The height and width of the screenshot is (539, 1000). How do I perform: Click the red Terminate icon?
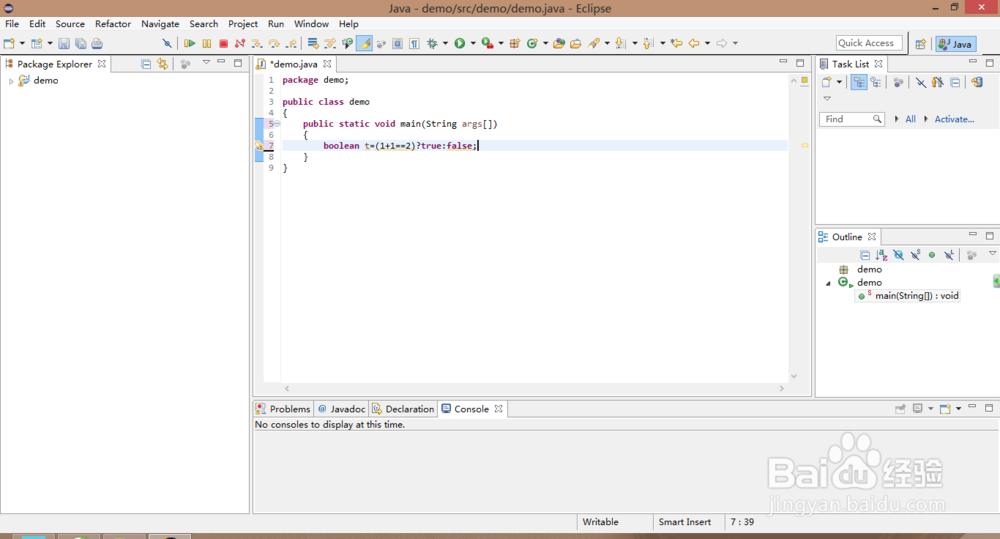pos(223,43)
